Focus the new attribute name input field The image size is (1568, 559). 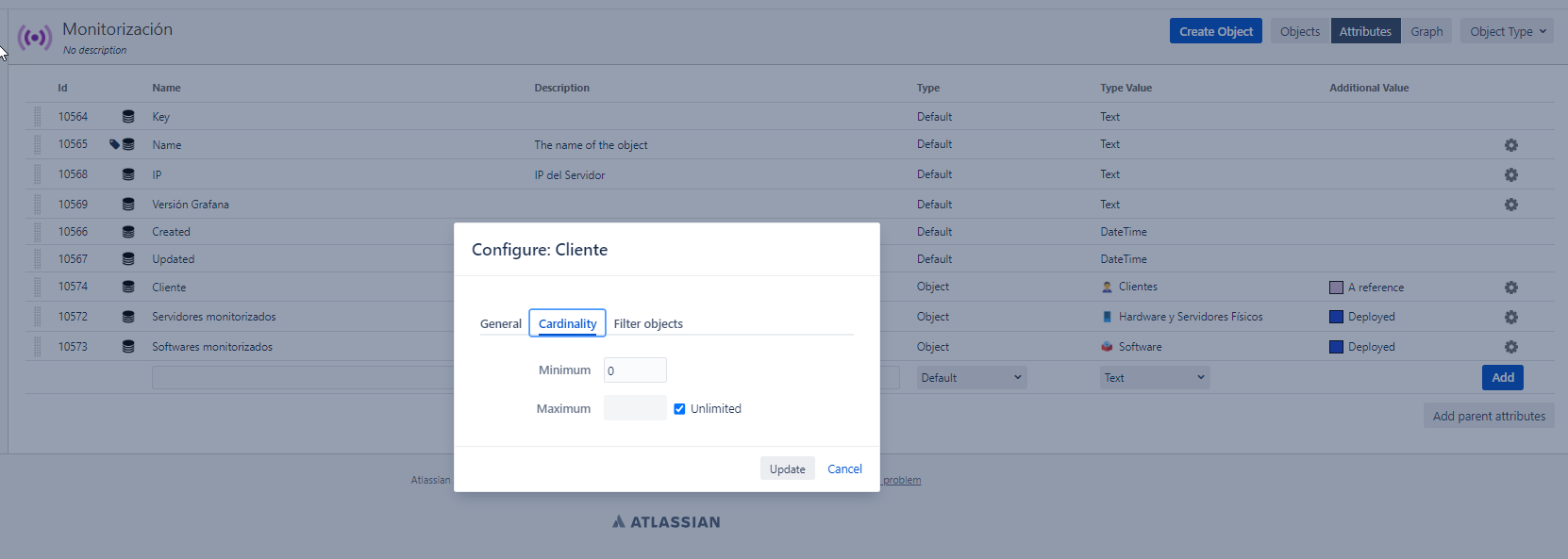coord(303,378)
